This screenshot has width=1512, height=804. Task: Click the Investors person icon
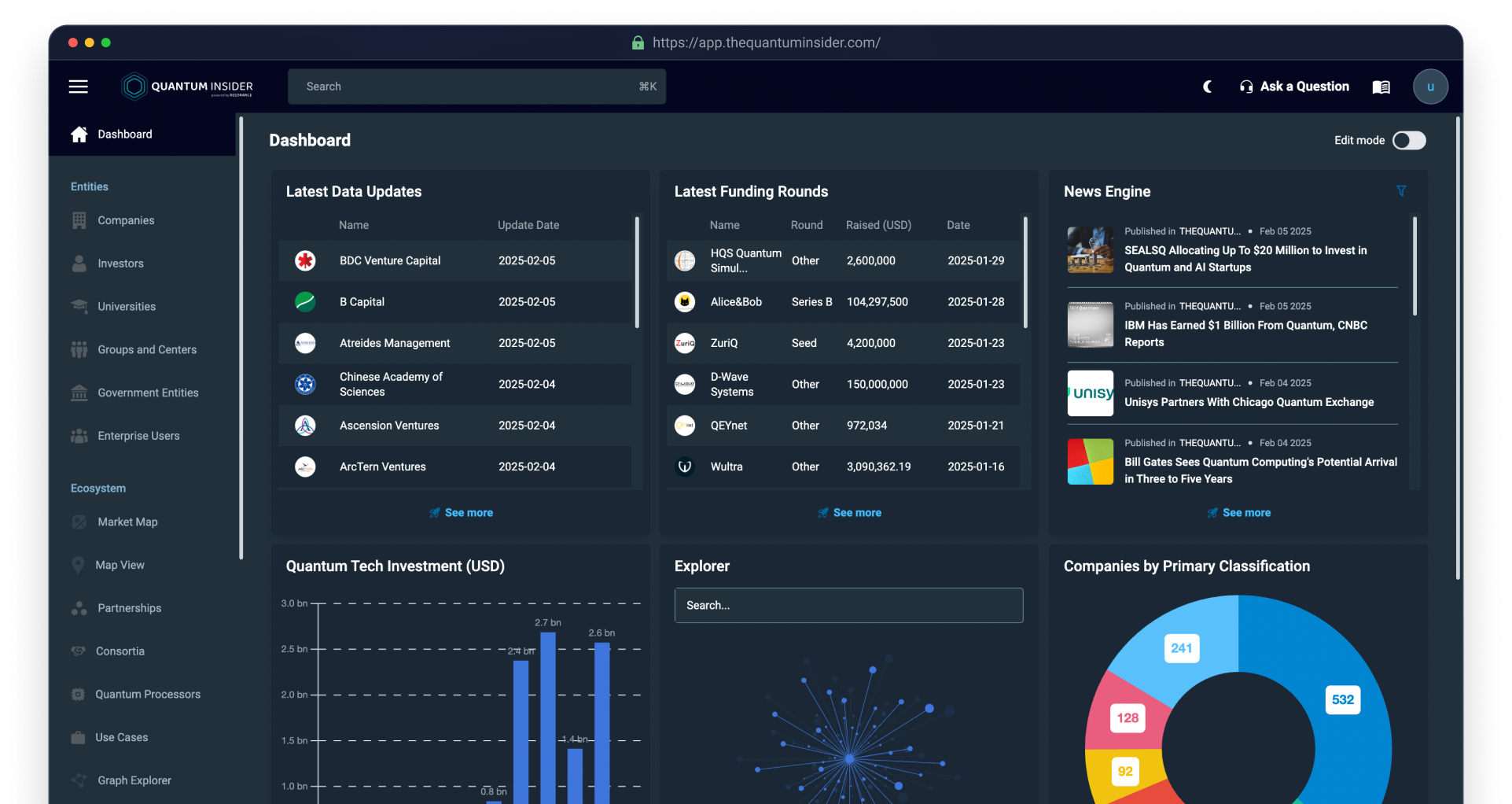click(79, 264)
